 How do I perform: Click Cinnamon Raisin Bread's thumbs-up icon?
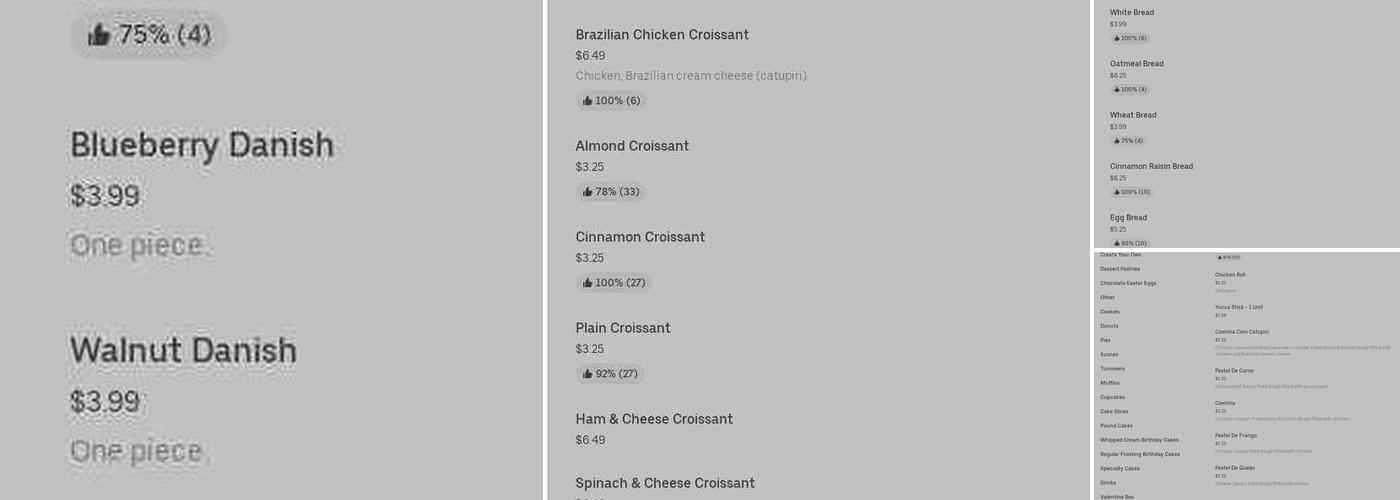click(x=1117, y=192)
